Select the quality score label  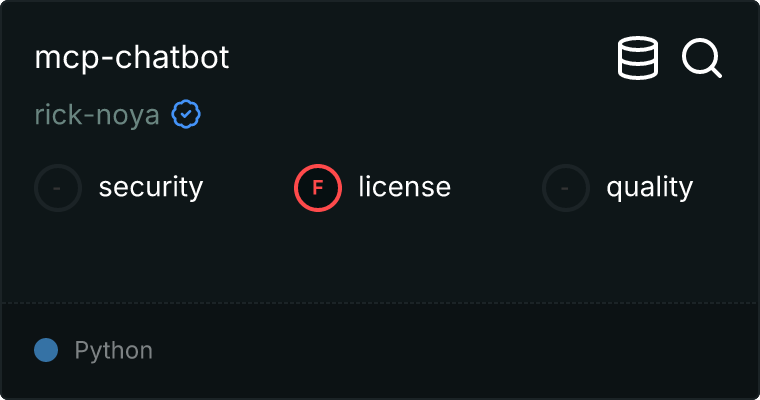tap(649, 187)
